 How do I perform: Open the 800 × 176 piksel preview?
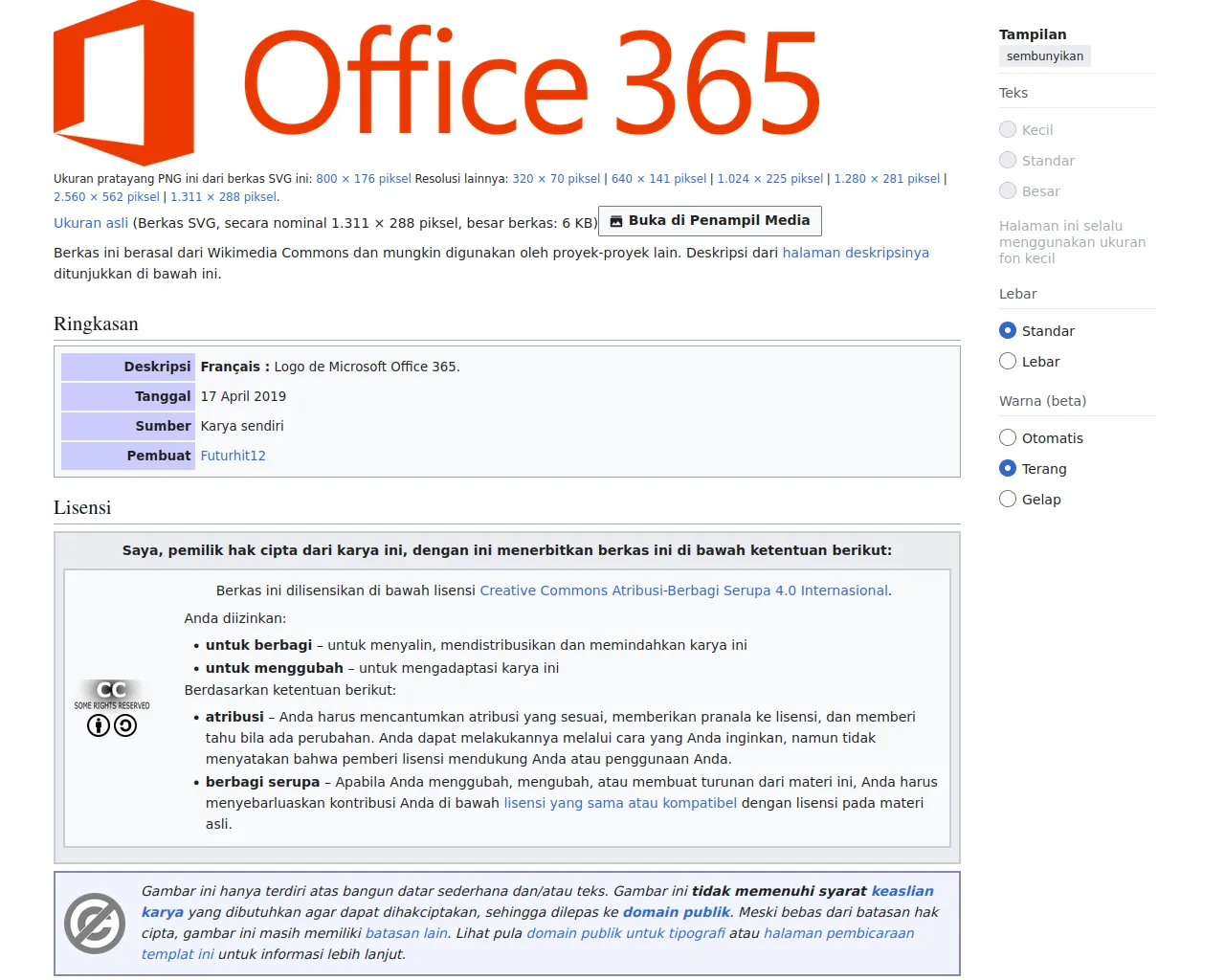(x=363, y=179)
